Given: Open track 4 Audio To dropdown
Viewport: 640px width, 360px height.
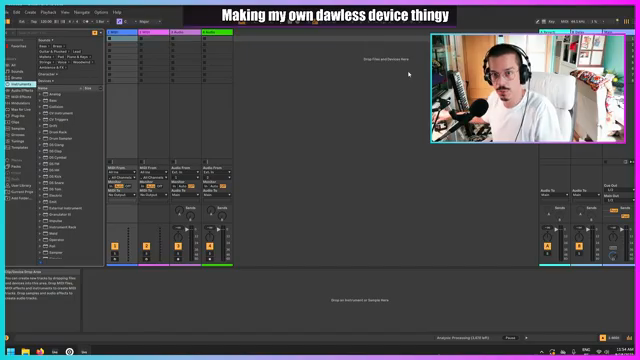Looking at the screenshot, I should (x=217, y=195).
